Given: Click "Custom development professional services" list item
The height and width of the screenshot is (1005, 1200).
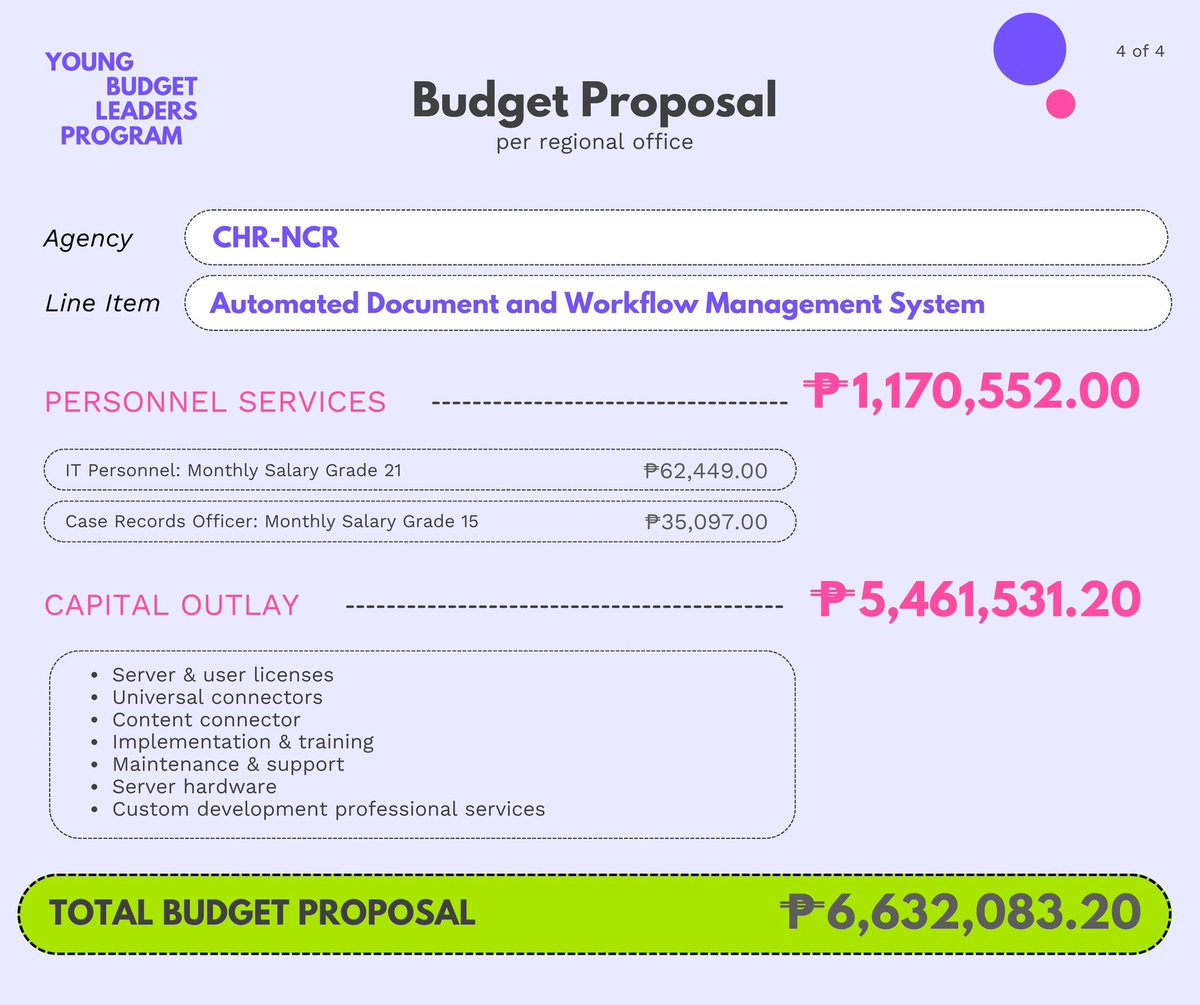Looking at the screenshot, I should 329,809.
